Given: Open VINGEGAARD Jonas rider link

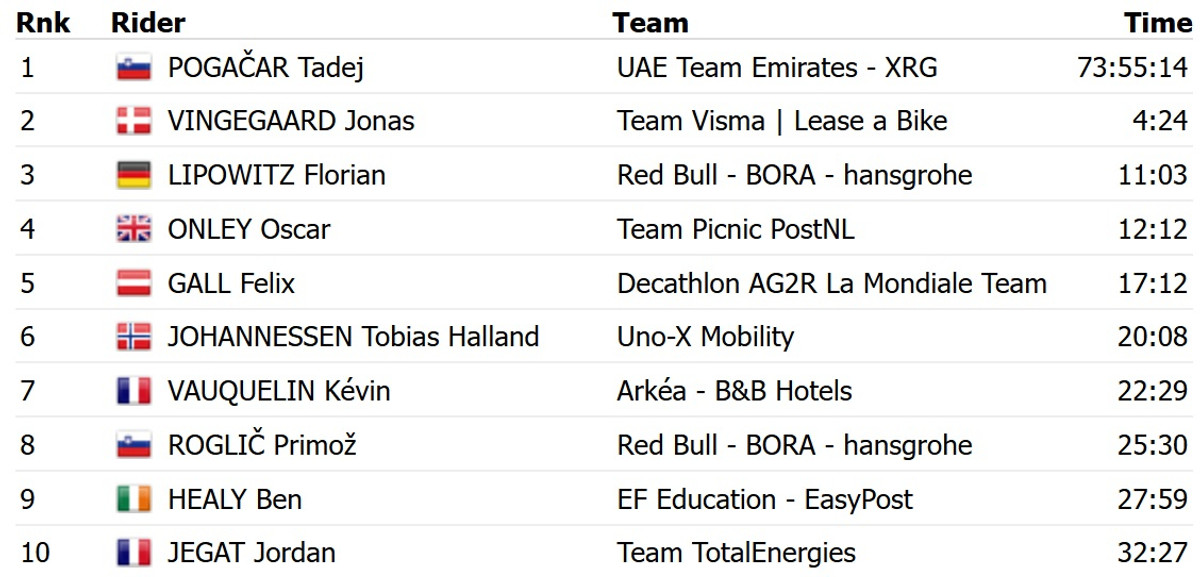Looking at the screenshot, I should pos(290,122).
